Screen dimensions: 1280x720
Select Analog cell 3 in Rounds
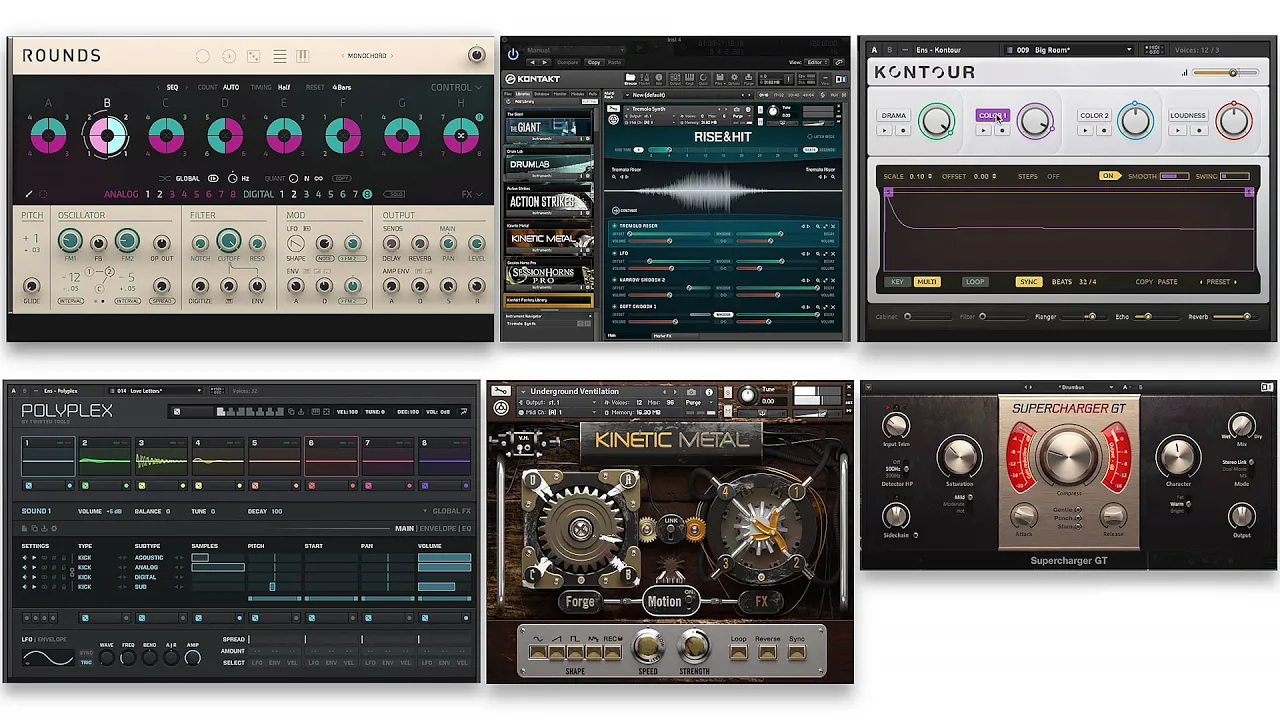[x=172, y=194]
